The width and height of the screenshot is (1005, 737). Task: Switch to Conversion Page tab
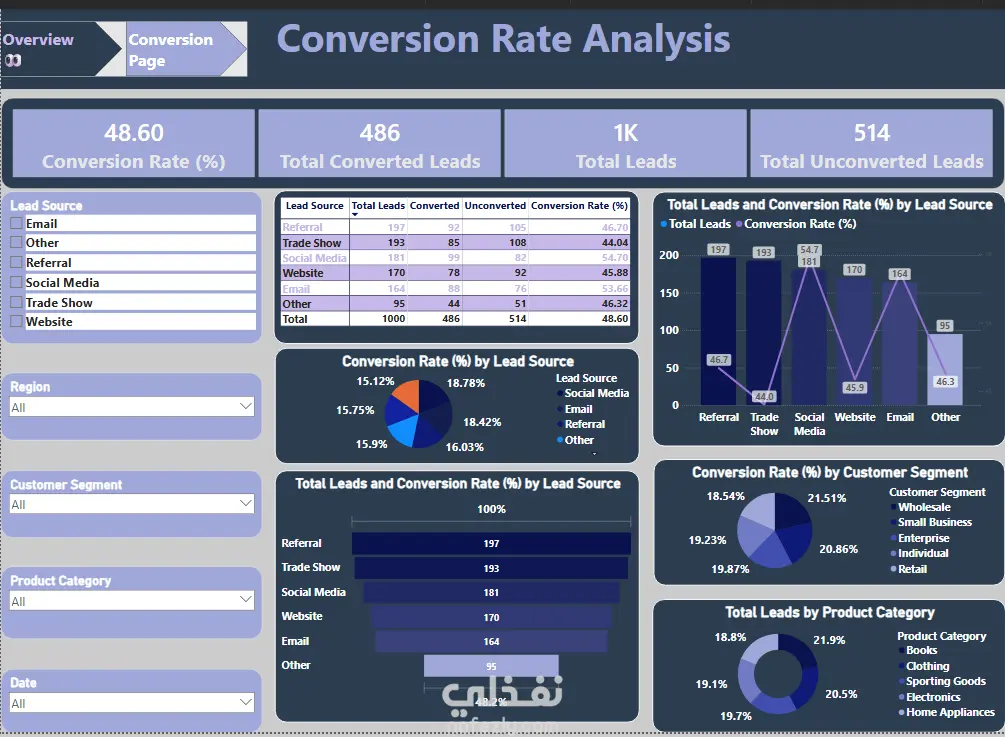[x=186, y=49]
